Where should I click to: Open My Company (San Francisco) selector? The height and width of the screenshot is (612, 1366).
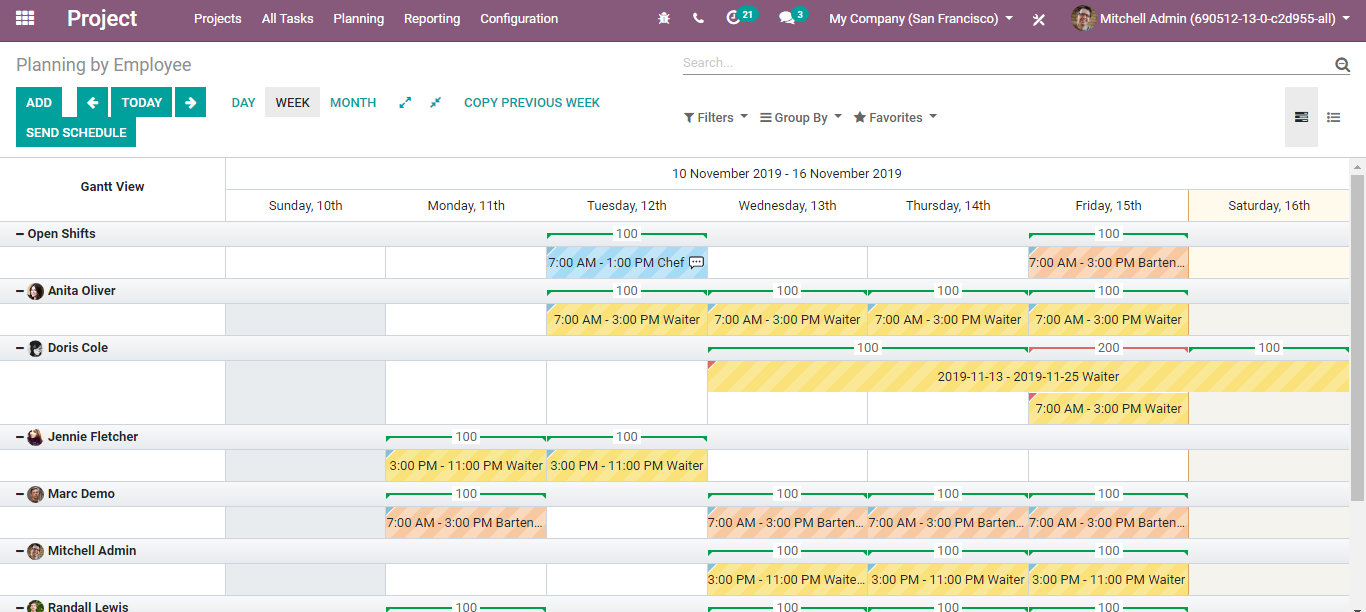(x=921, y=18)
